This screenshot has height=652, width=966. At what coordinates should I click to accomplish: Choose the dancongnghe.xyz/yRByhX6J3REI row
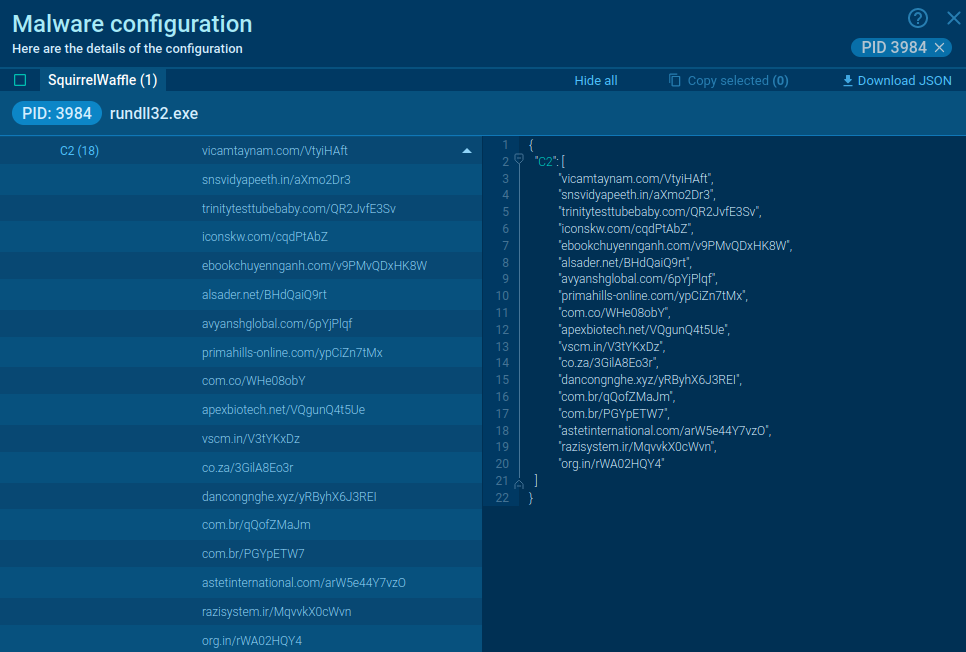[288, 497]
